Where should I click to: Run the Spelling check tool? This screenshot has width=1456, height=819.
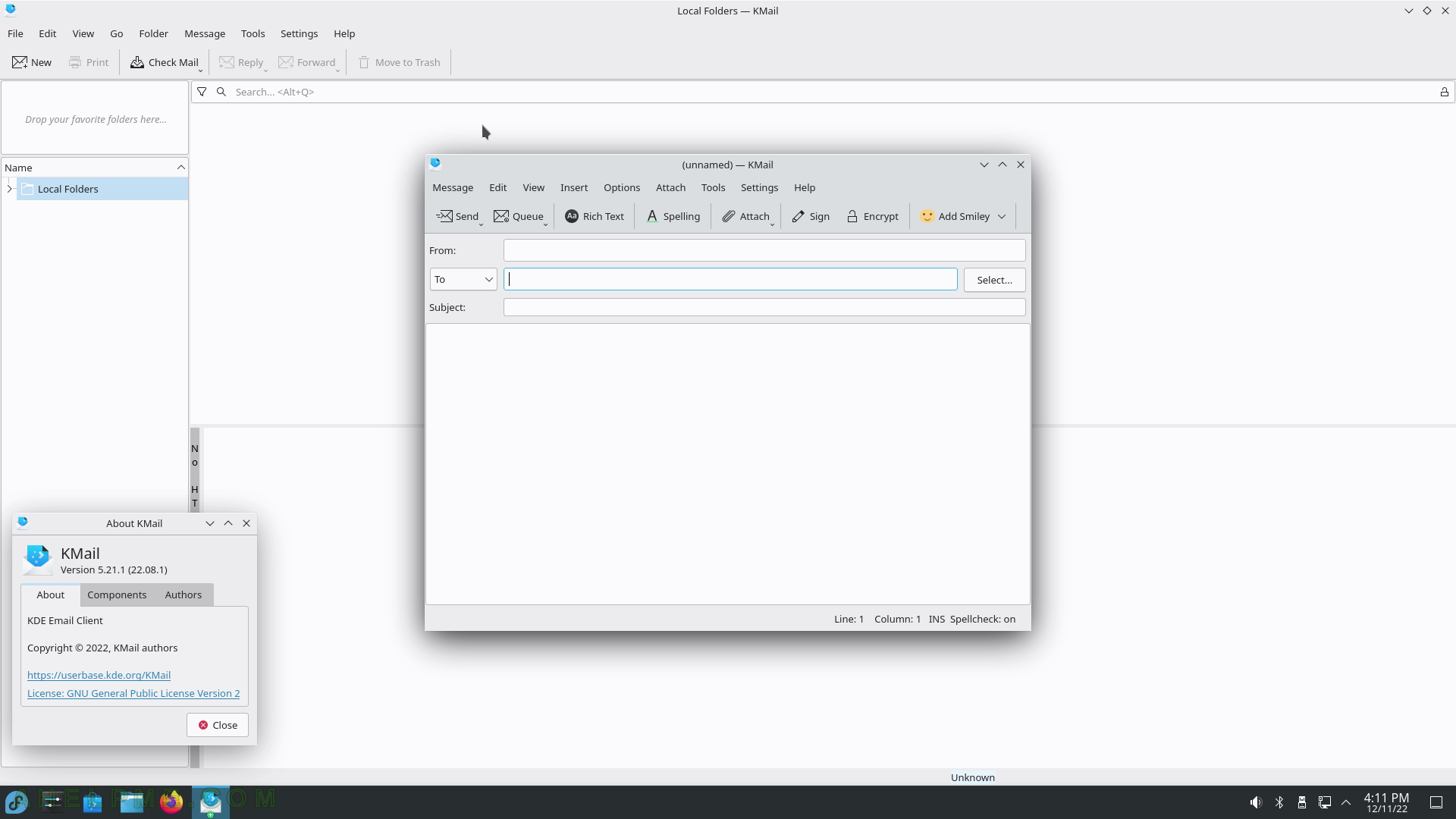coord(673,216)
